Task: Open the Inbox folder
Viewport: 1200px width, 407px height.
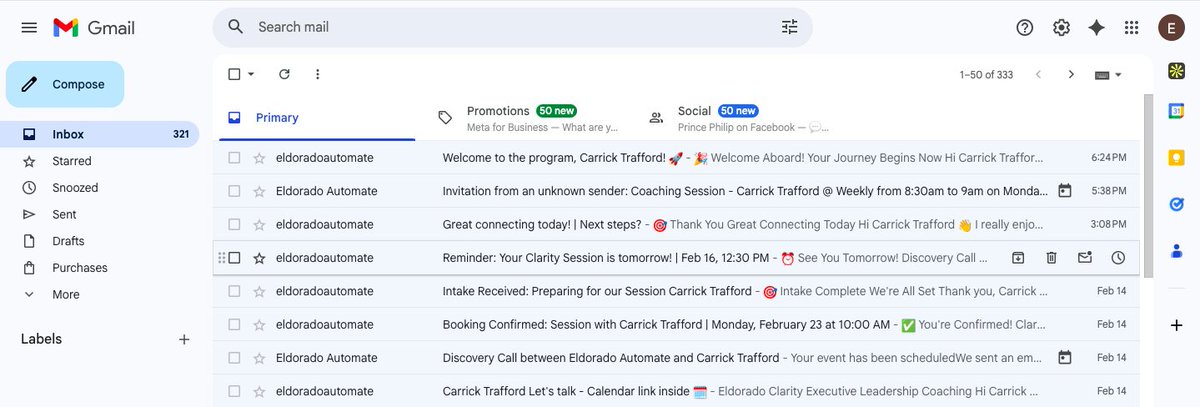Action: click(100, 134)
